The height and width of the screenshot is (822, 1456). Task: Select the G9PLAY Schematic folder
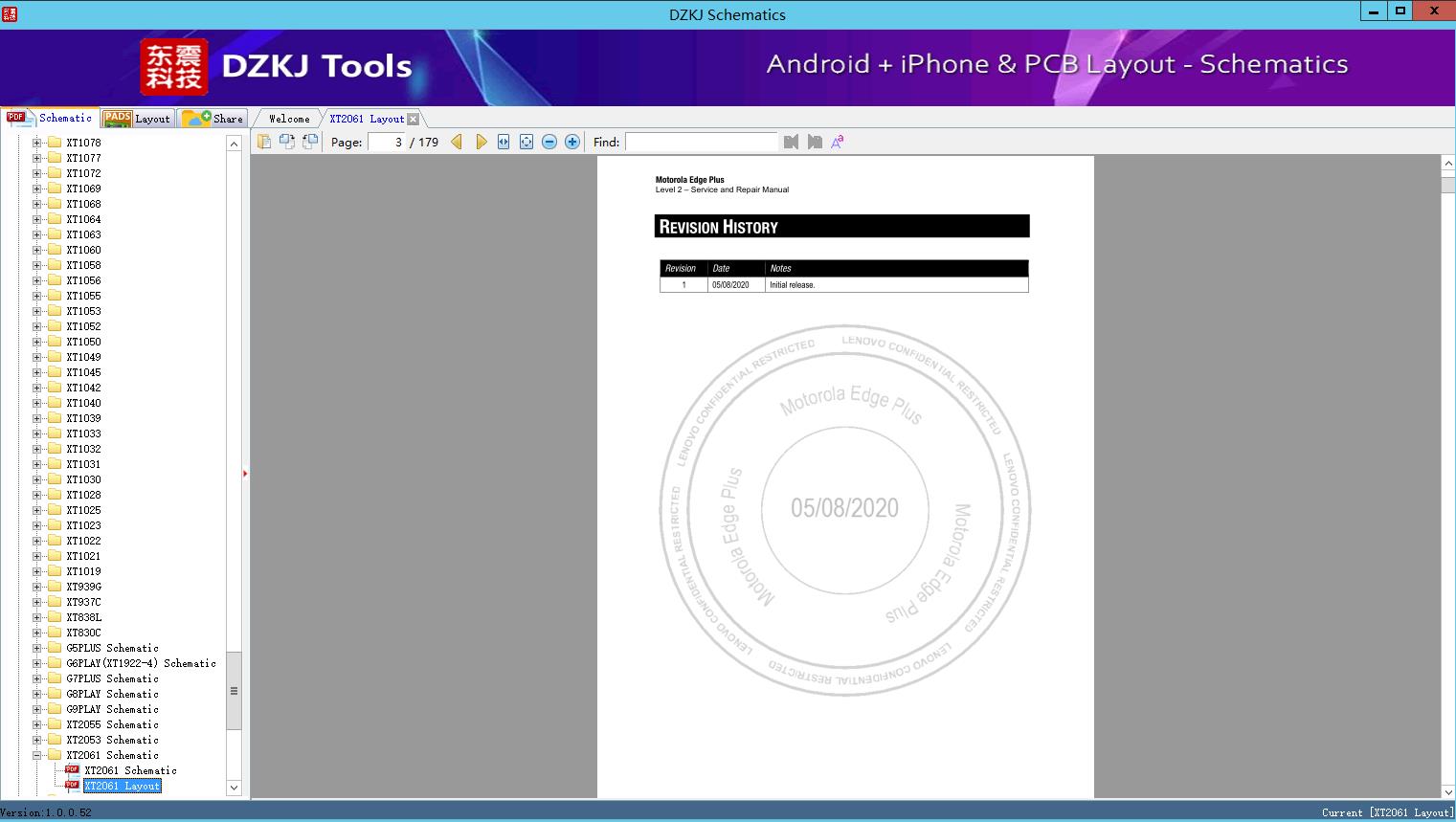(112, 709)
